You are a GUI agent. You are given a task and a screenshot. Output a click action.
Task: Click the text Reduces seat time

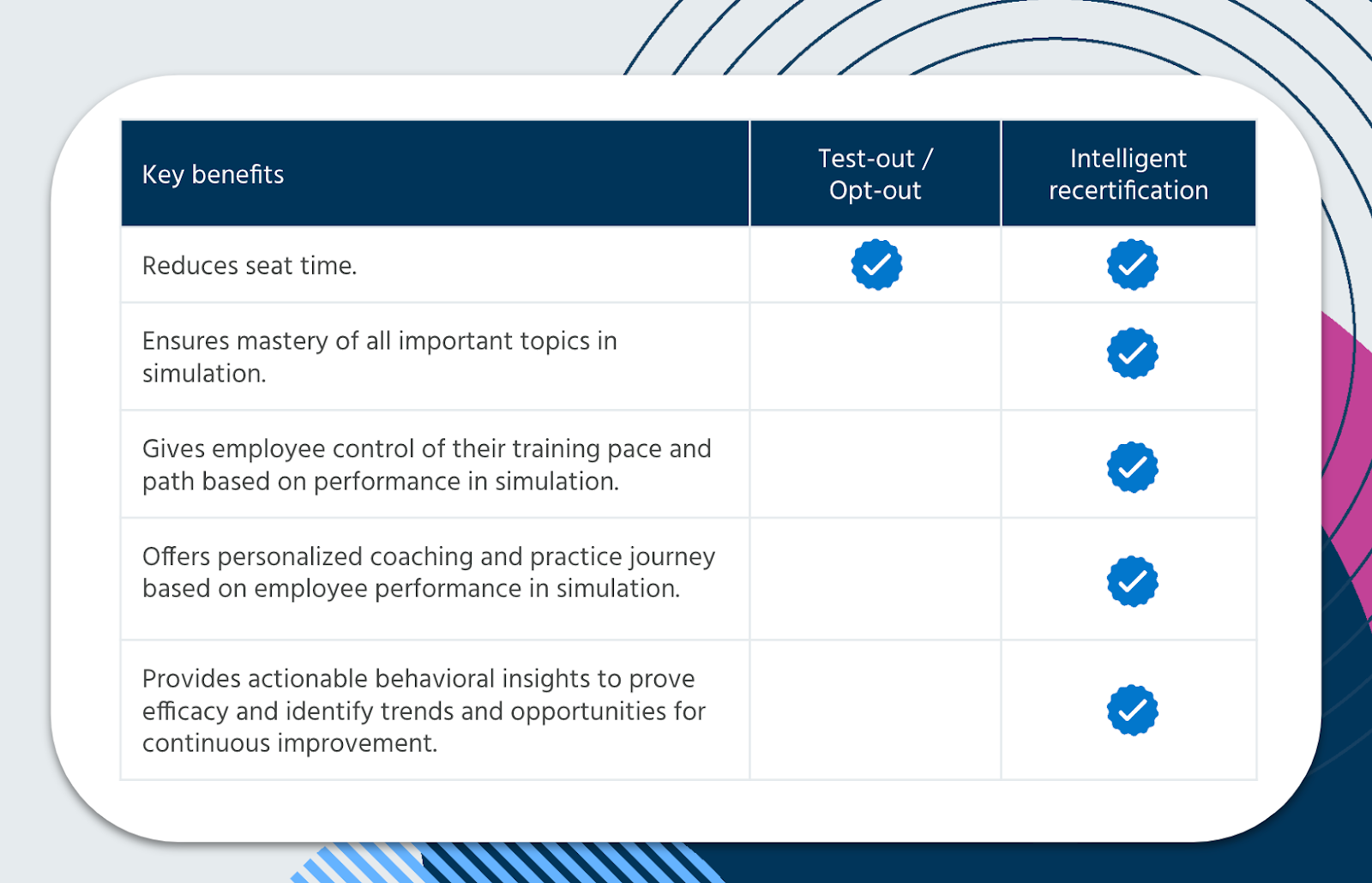(250, 266)
